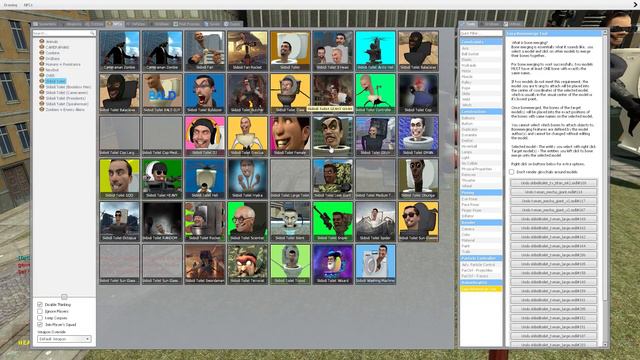Image resolution: width=640 pixels, height=360 pixels.
Task: Spawn Skibidi Toilet Bulldozer NPC
Action: [x=204, y=93]
